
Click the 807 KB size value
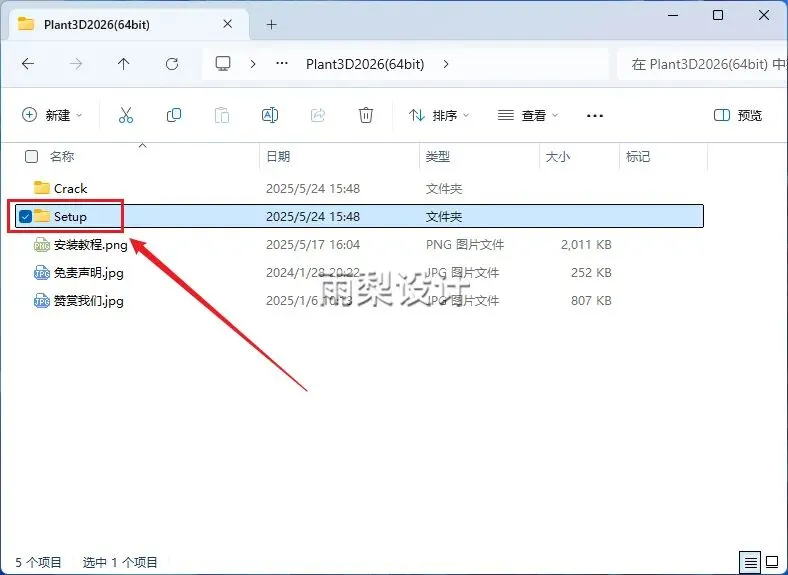click(591, 301)
